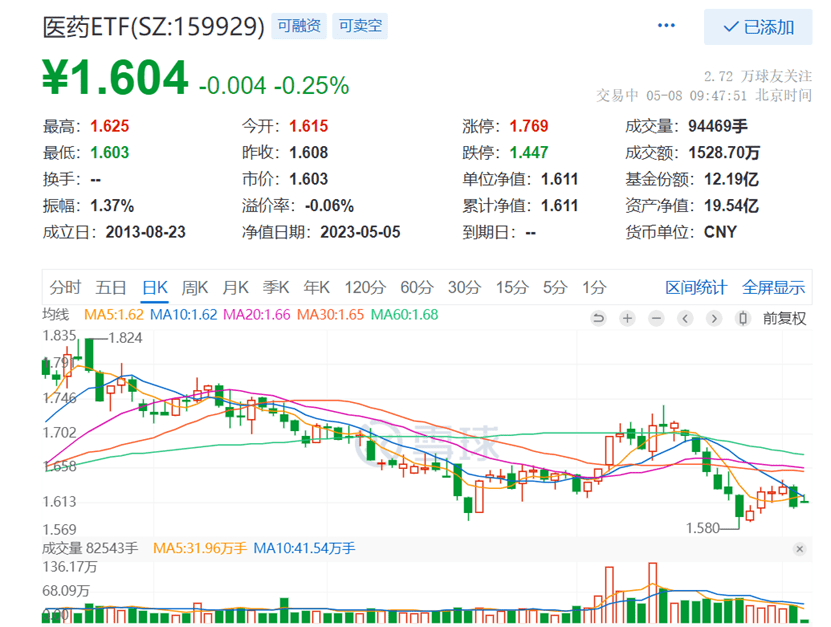Screen dimensions: 831x627
Task: Click the chart reset (undo) icon
Action: pos(598,319)
